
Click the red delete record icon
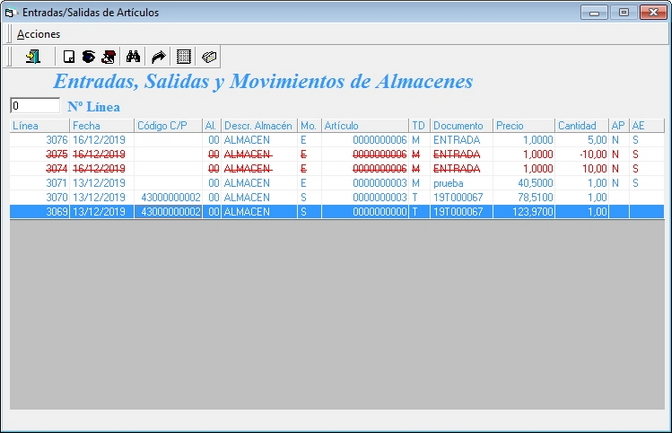point(108,57)
